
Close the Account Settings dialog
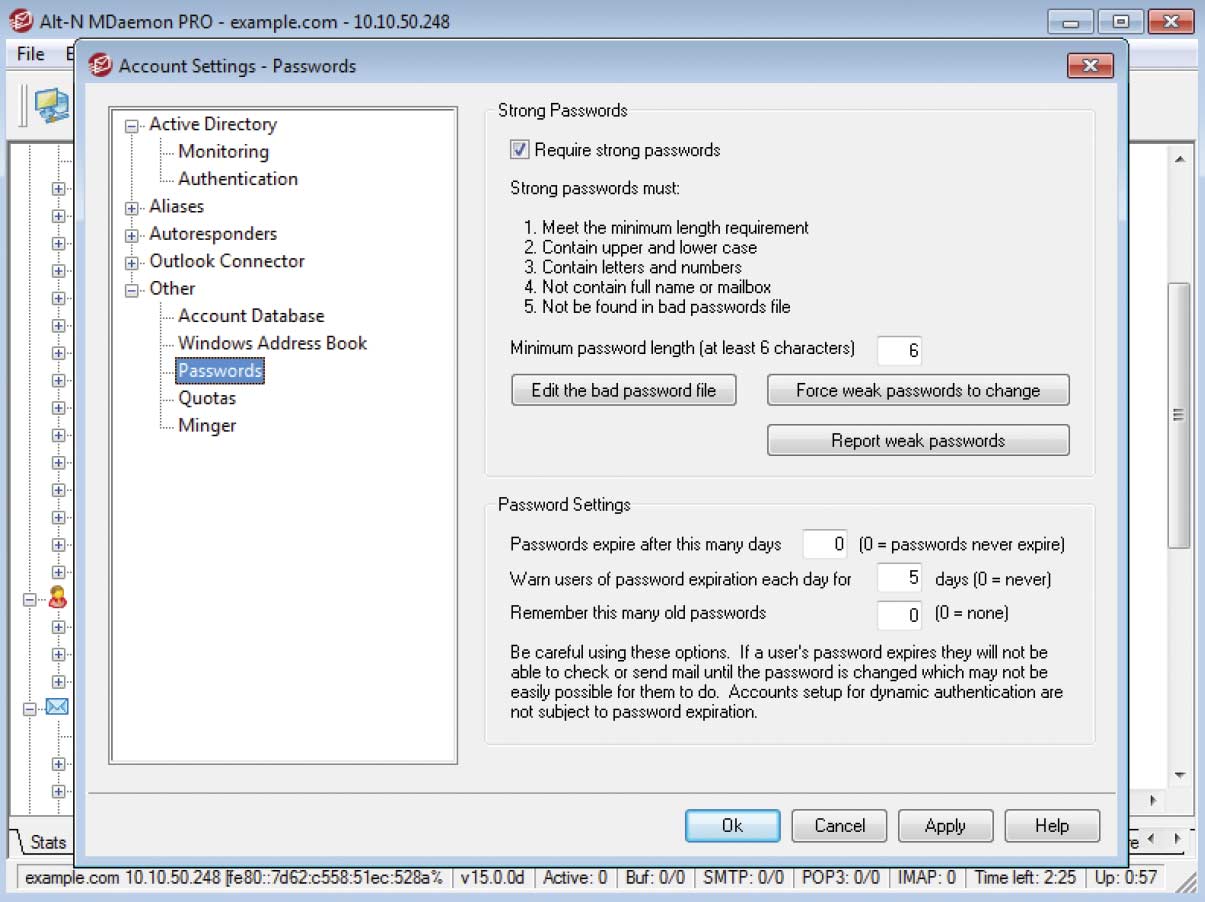[x=1090, y=66]
